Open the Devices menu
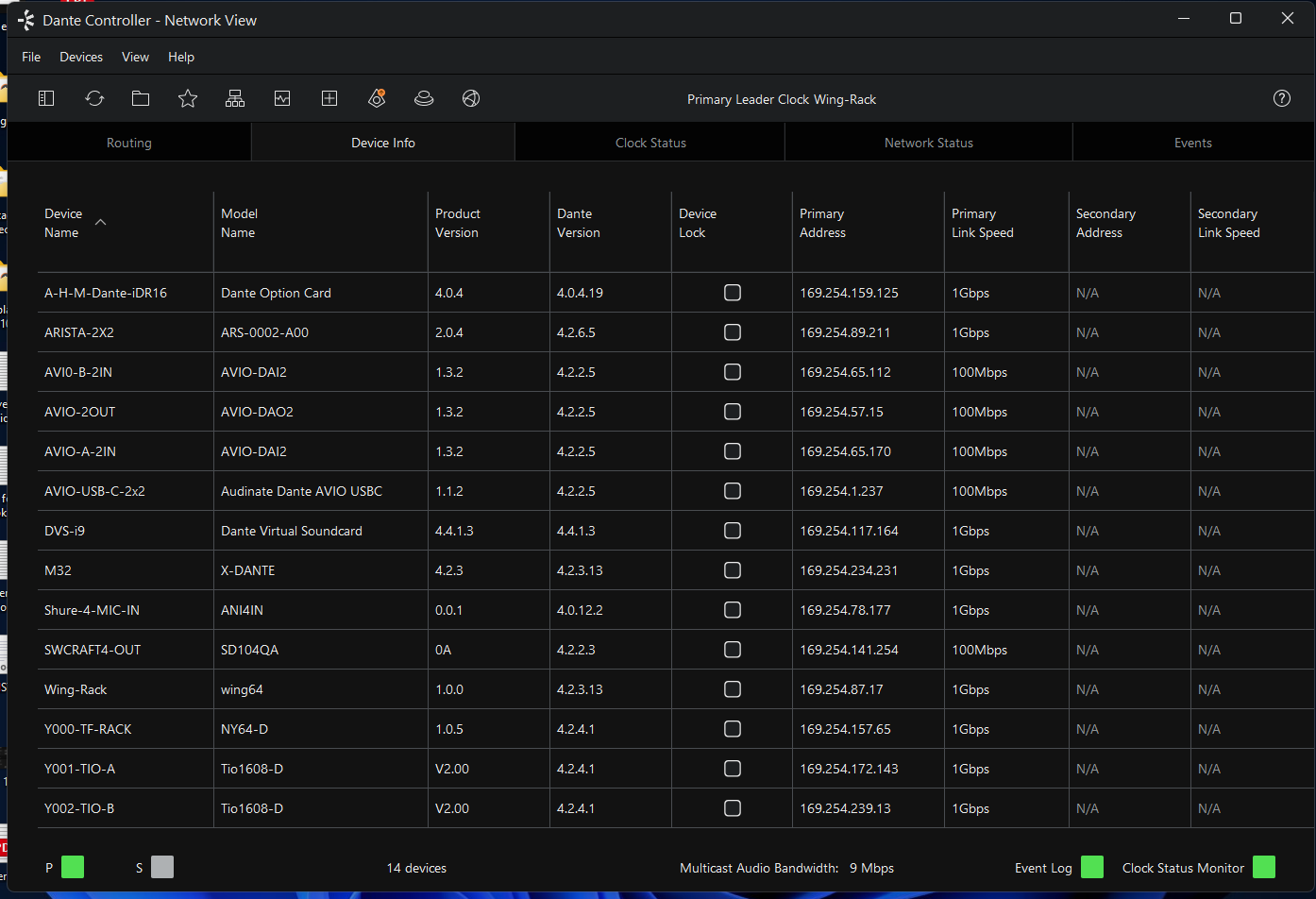This screenshot has height=899, width=1316. coord(81,57)
